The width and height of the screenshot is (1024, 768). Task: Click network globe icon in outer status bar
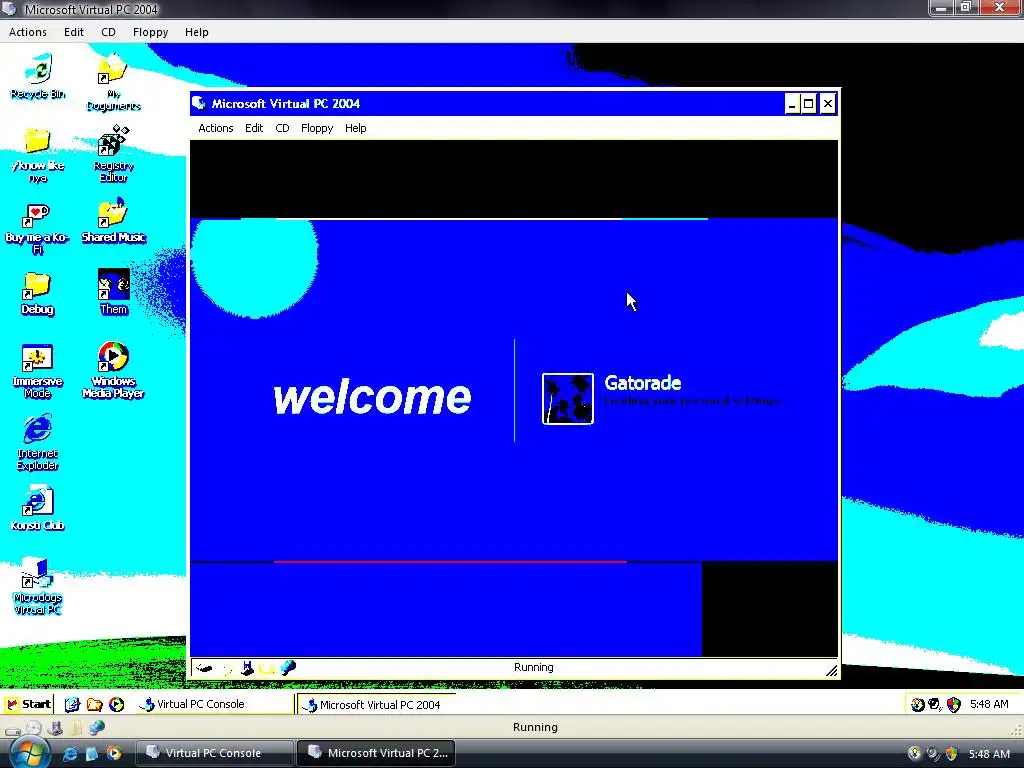[97, 727]
